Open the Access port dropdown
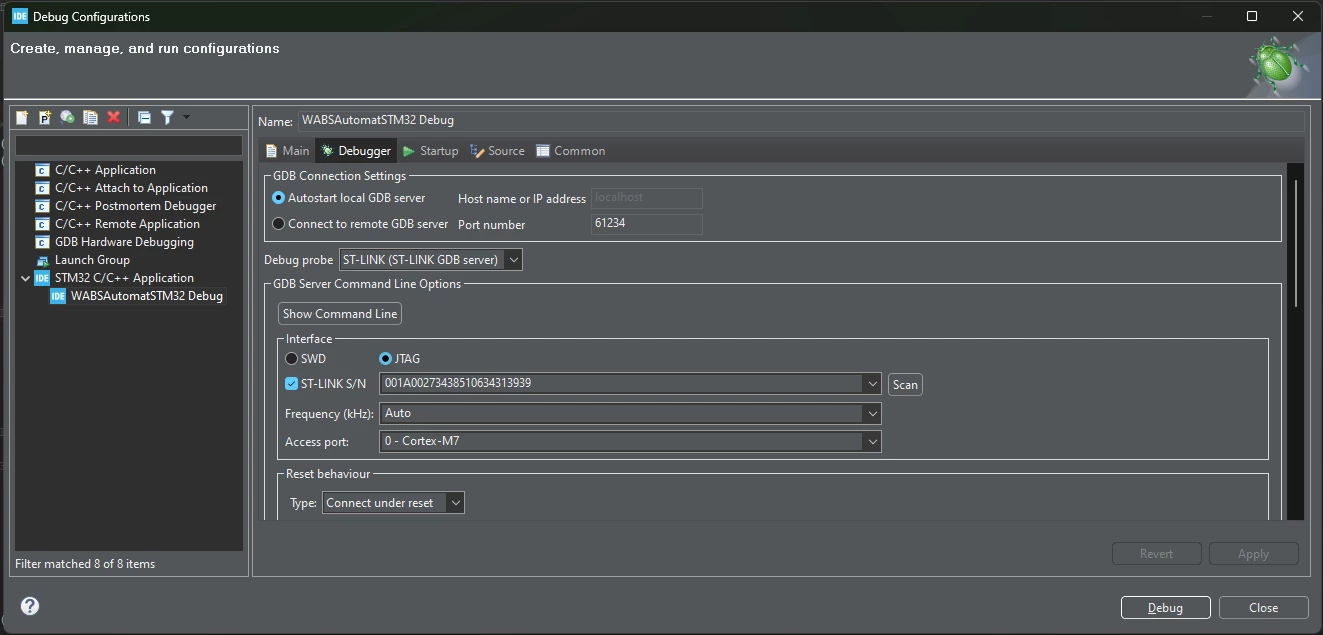 871,441
